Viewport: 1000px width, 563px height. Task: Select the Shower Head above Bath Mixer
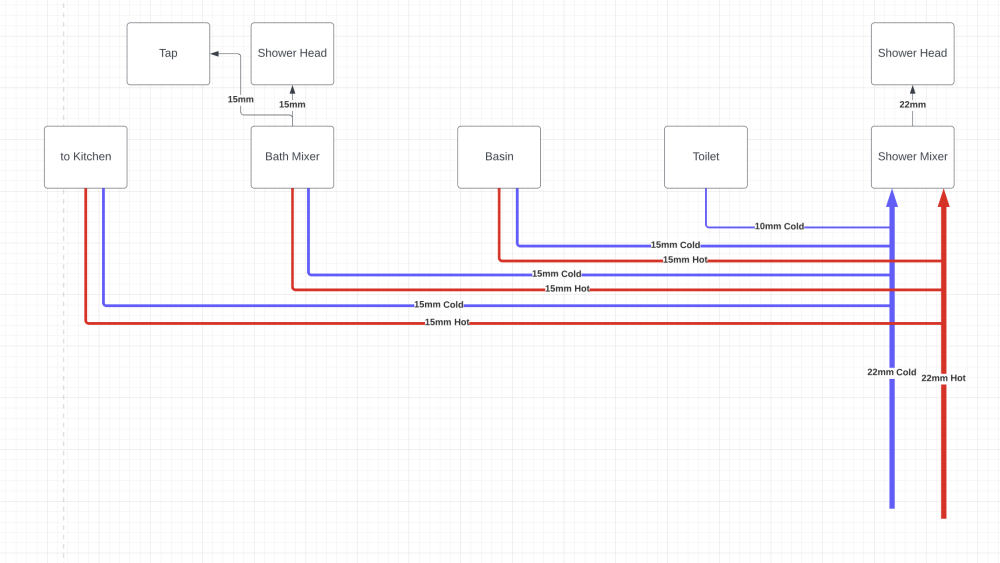(292, 54)
